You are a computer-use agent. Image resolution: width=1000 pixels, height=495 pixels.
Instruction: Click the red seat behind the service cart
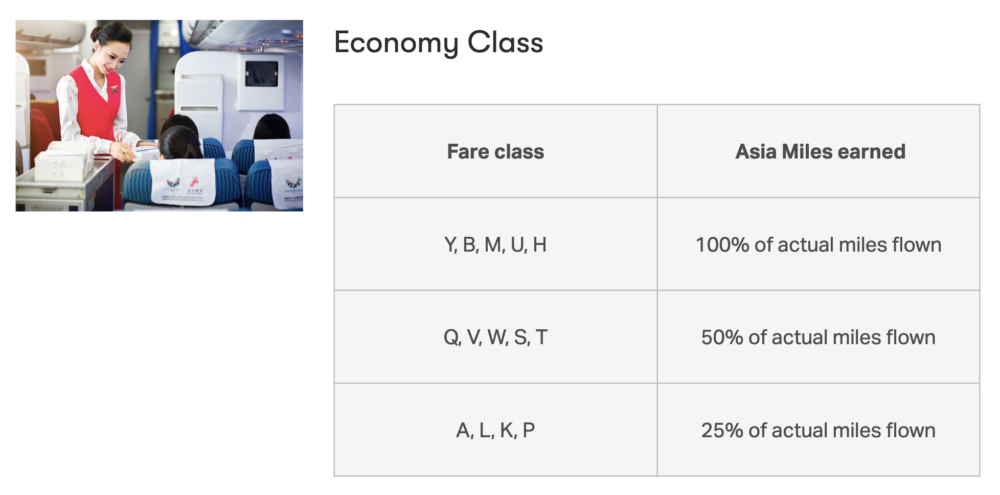41,130
